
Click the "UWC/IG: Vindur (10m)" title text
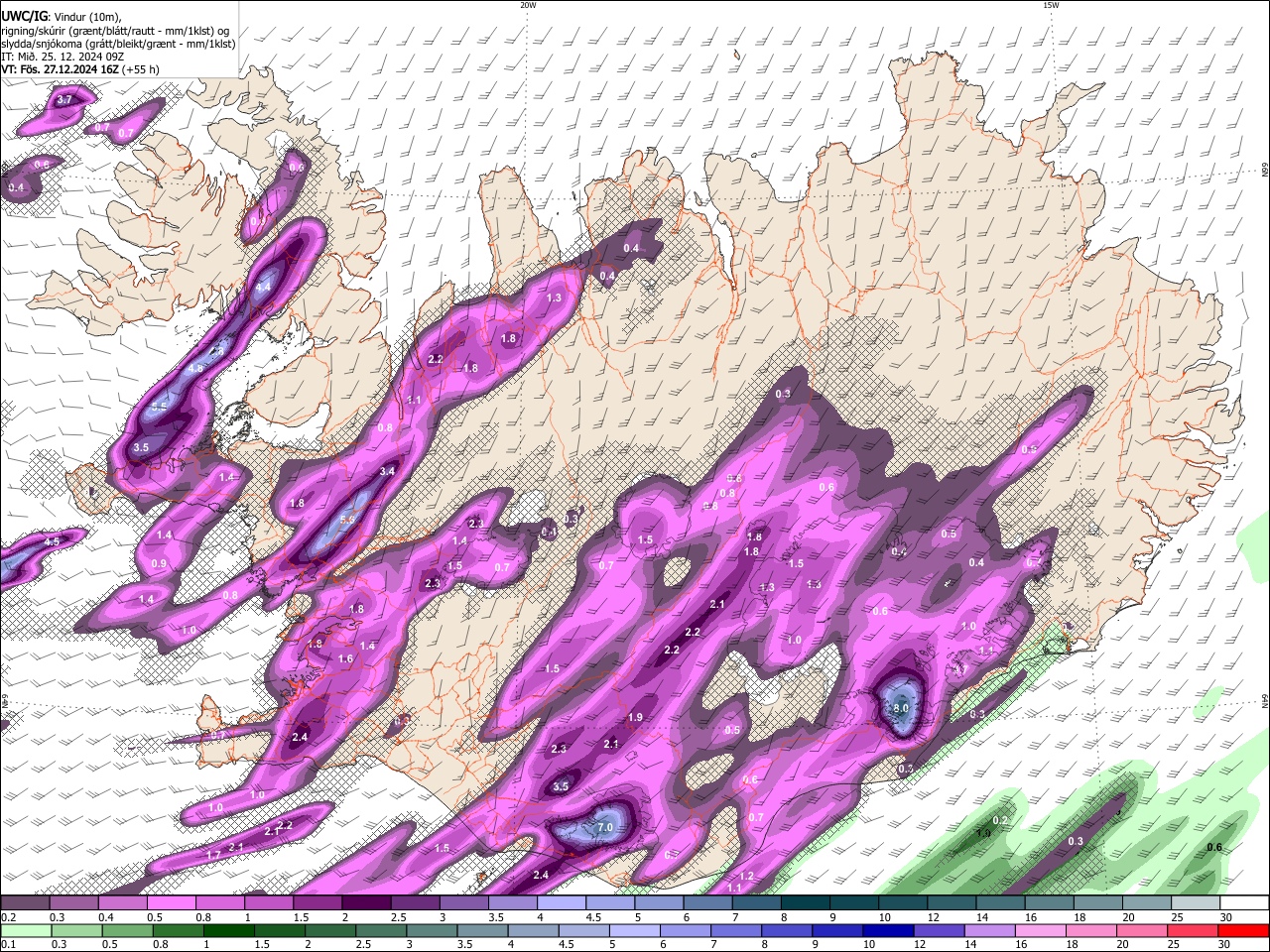coord(61,16)
